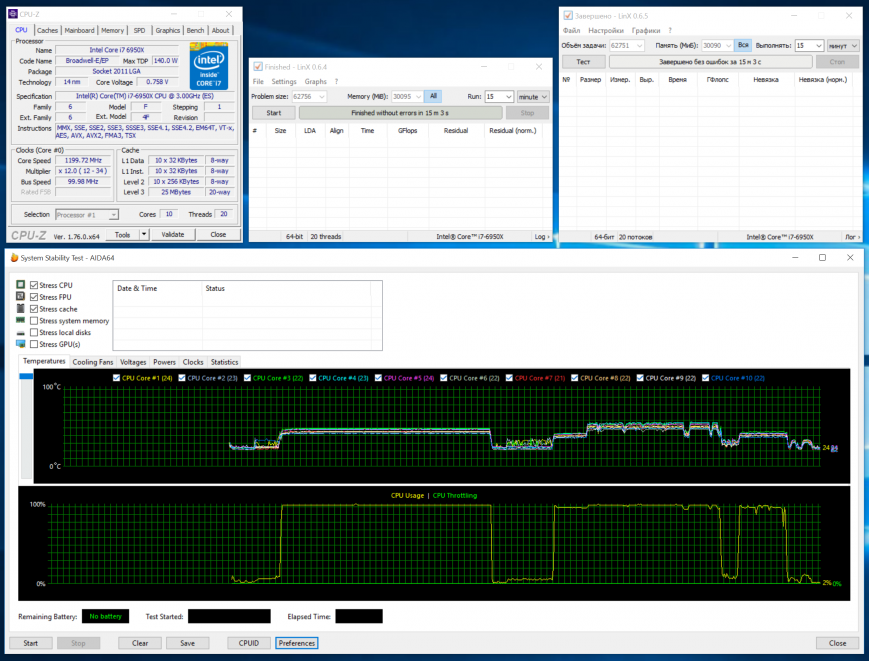The image size is (869, 661).
Task: Open the AIDA64 Voltages tab
Action: pos(133,362)
